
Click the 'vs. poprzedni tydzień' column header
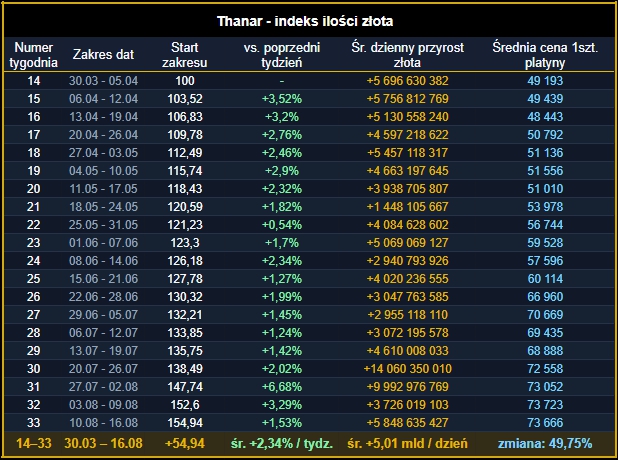[x=282, y=55]
